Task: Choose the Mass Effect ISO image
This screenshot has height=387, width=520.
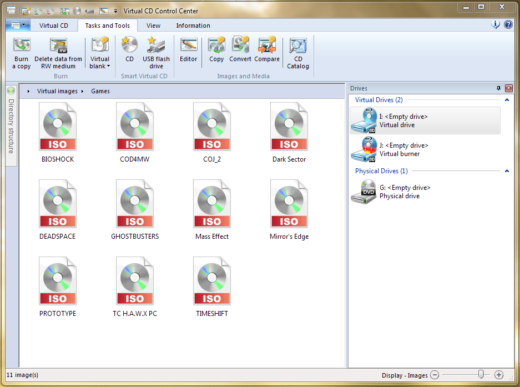Action: (212, 210)
